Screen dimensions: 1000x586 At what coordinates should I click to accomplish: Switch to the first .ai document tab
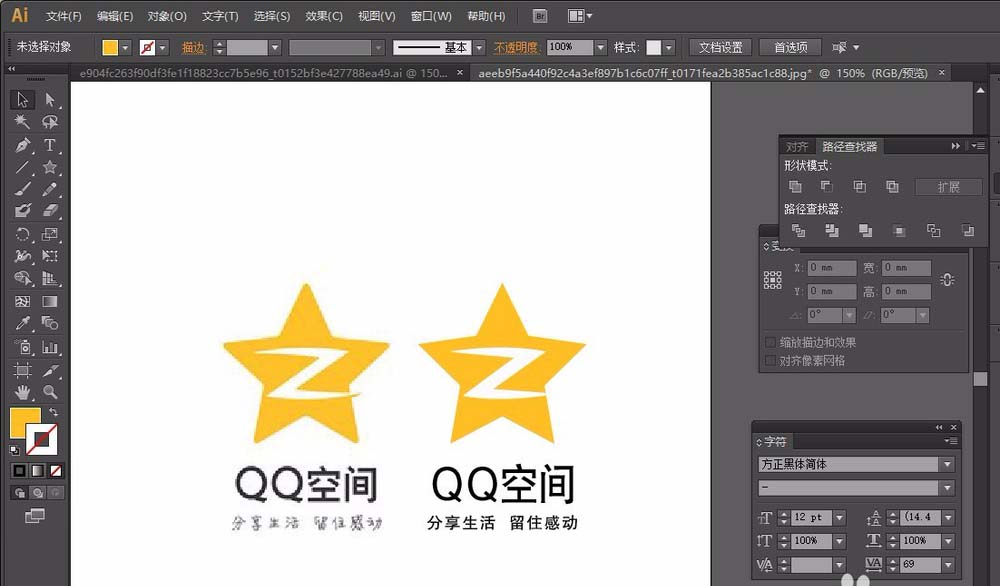pyautogui.click(x=263, y=73)
